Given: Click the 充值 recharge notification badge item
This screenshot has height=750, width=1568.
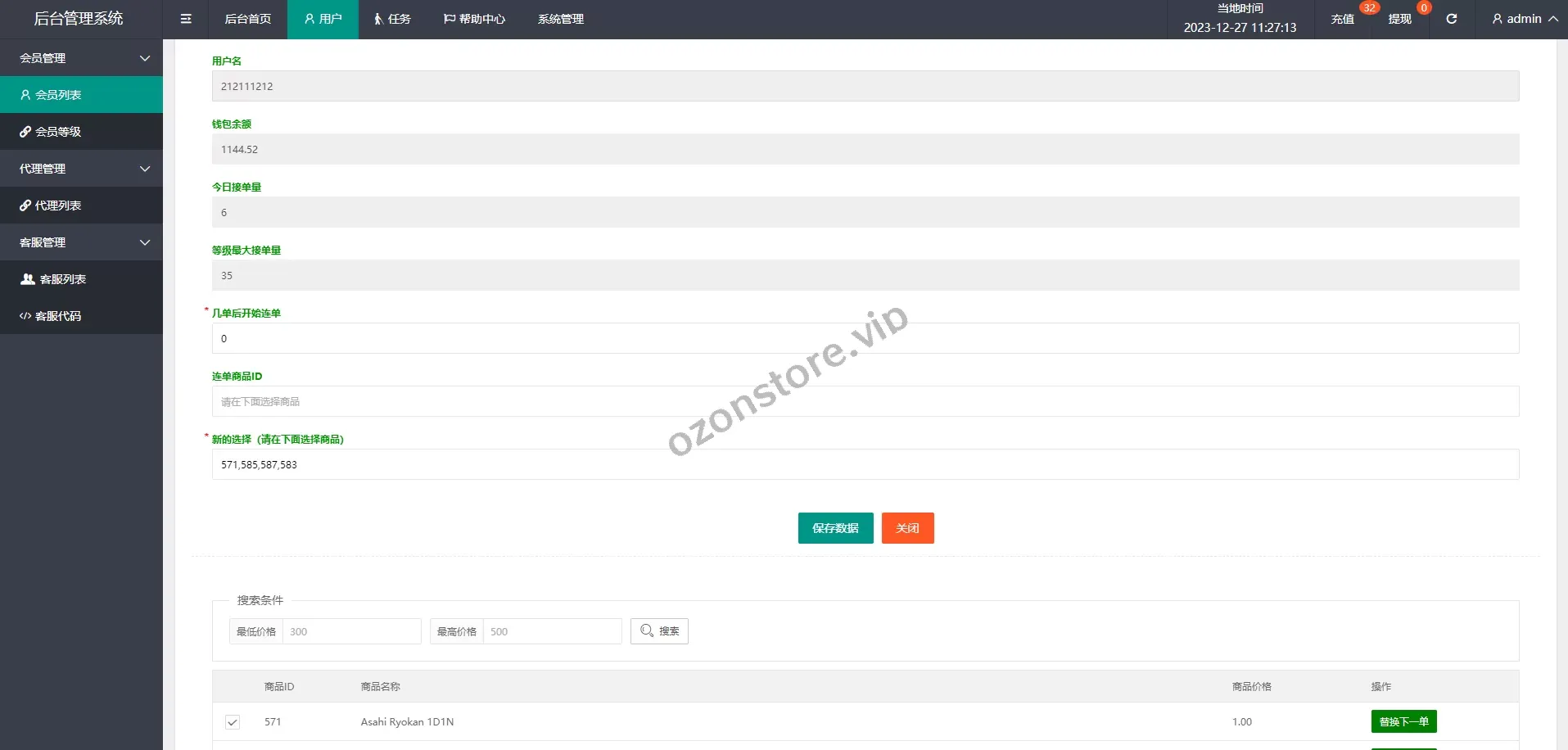Looking at the screenshot, I should pos(1343,19).
